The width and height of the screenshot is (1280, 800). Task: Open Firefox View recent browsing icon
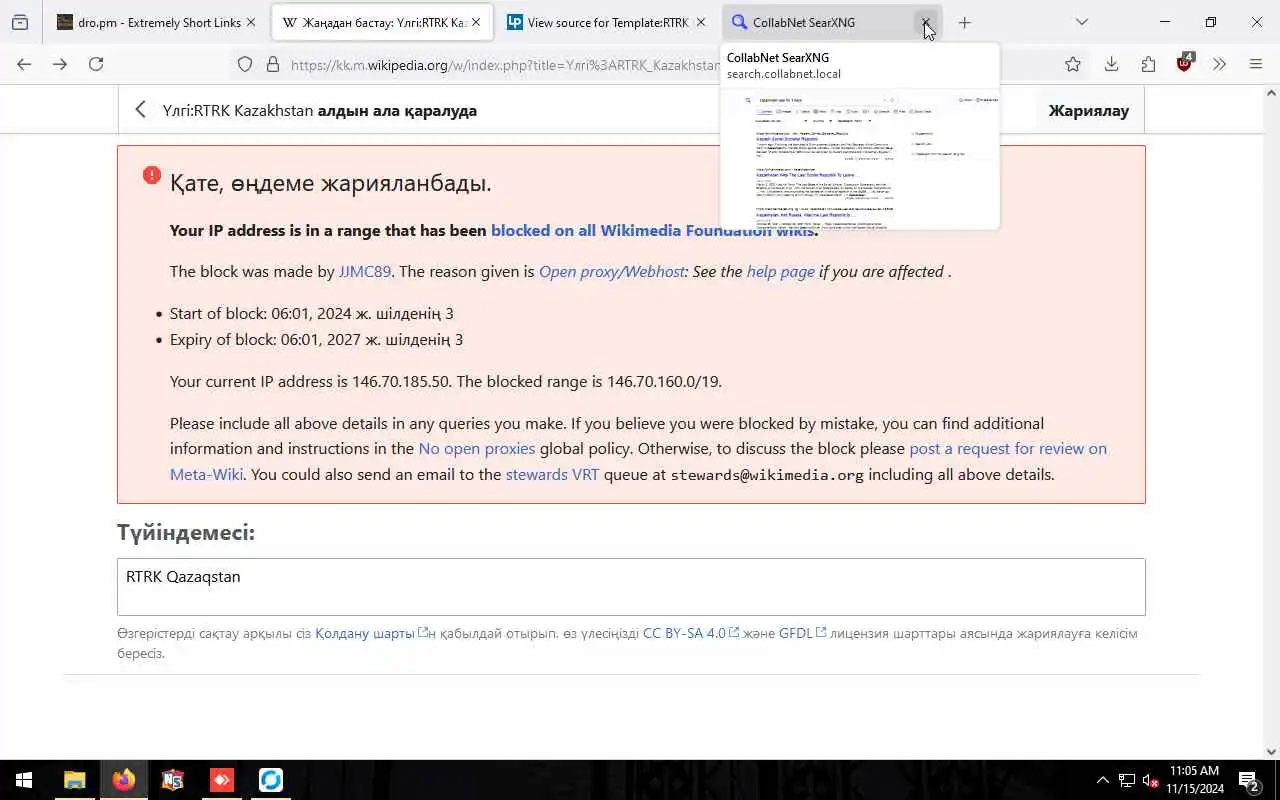(20, 22)
